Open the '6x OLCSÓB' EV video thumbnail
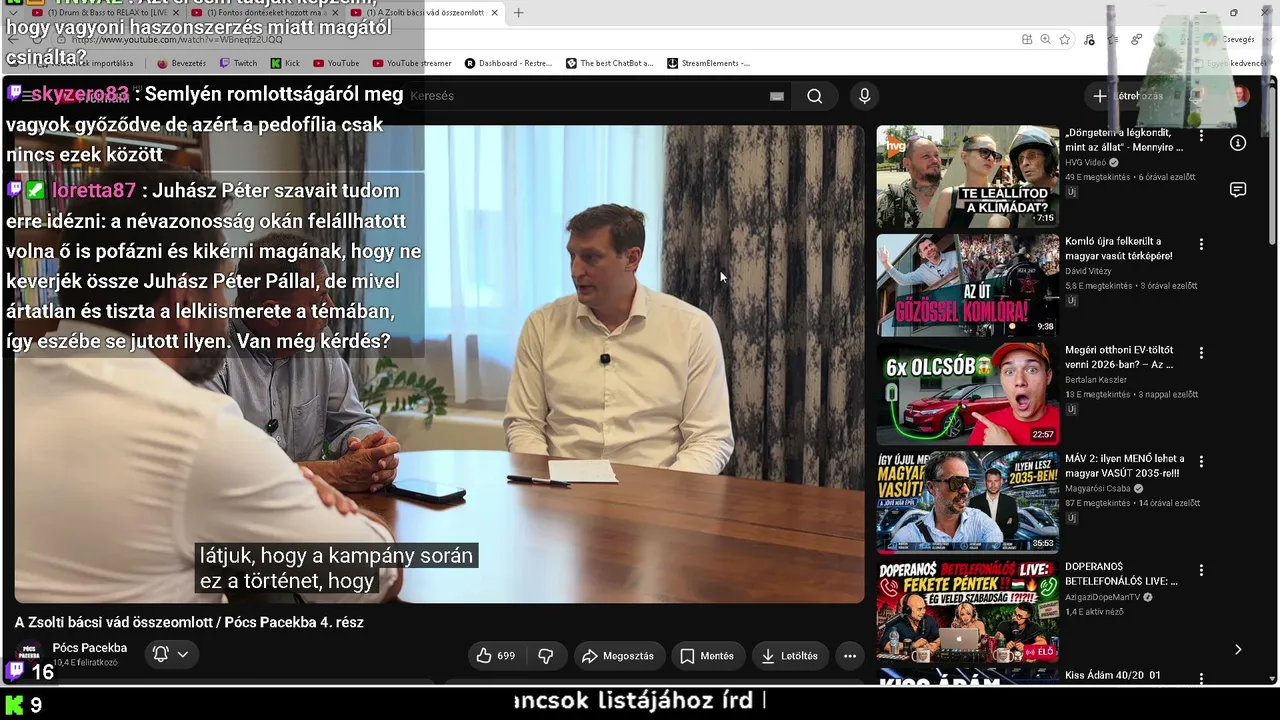The height and width of the screenshot is (720, 1280). (968, 395)
